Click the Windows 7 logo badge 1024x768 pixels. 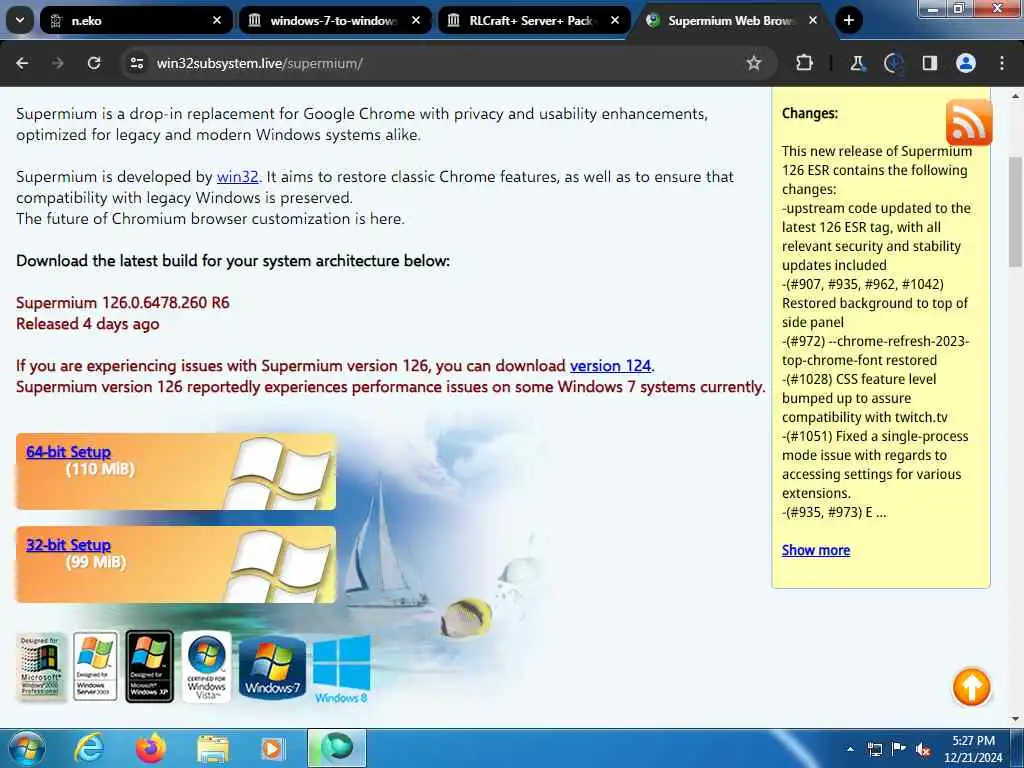pyautogui.click(x=272, y=668)
